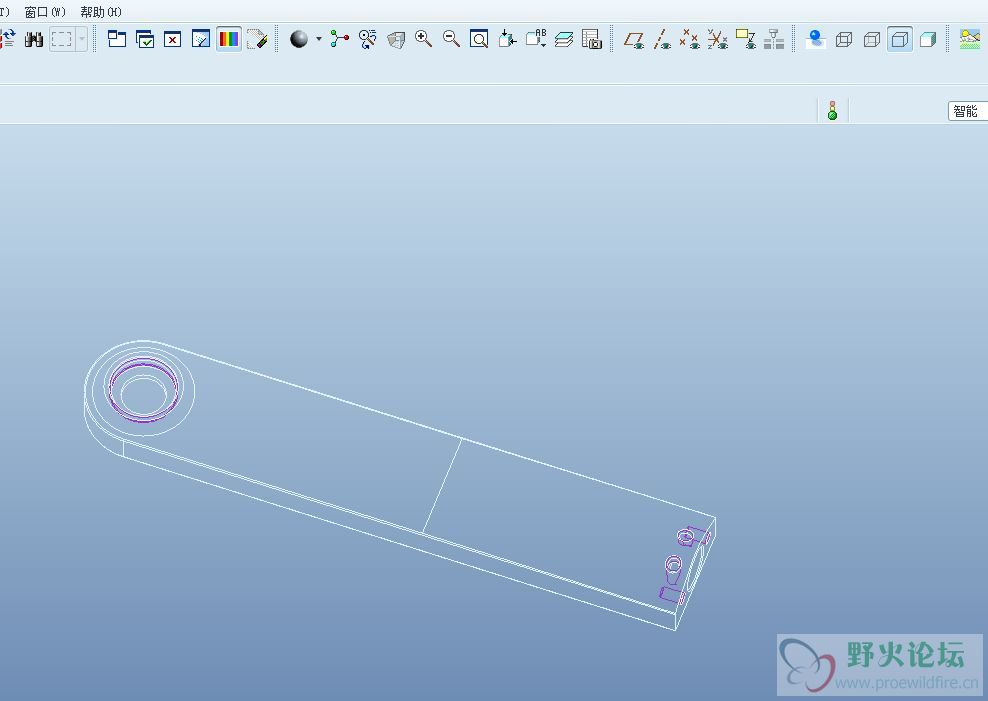This screenshot has width=988, height=701.
Task: Toggle datum points display
Action: click(x=689, y=40)
